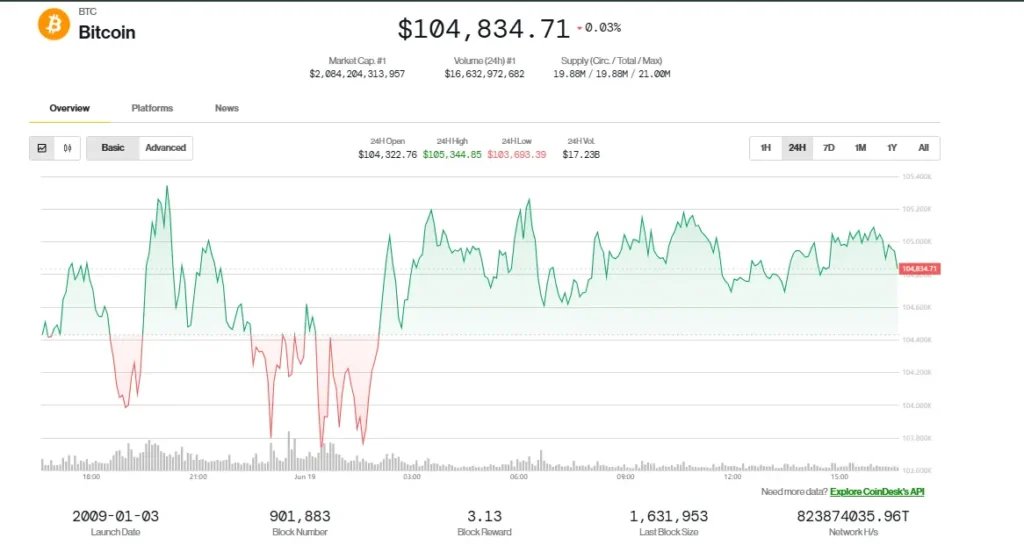Screen dimensions: 1024x552
Task: Toggle chart mode to Advanced
Action: 165,148
